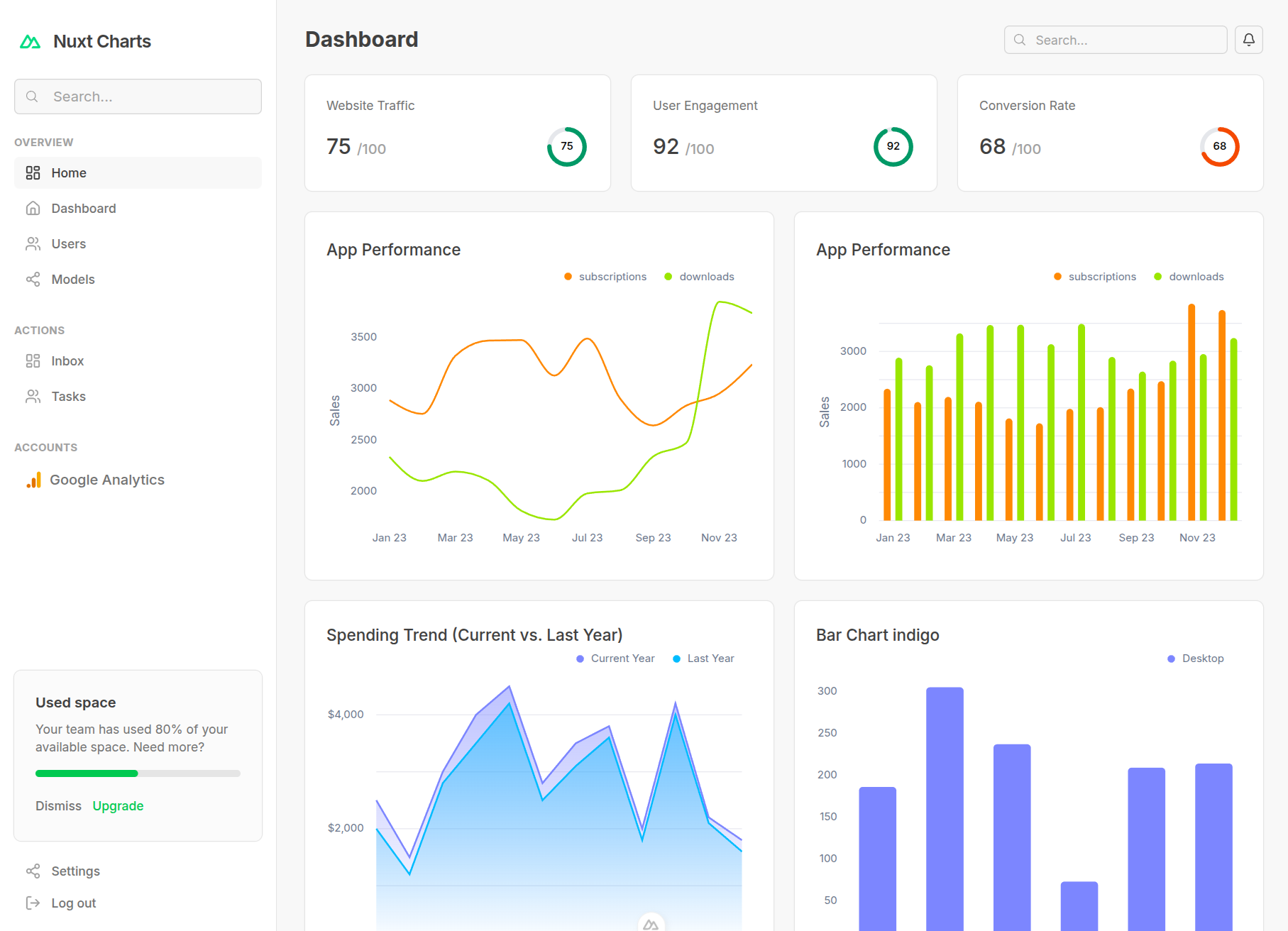Click the Dashboard house icon in sidebar
The width and height of the screenshot is (1288, 931).
[33, 208]
